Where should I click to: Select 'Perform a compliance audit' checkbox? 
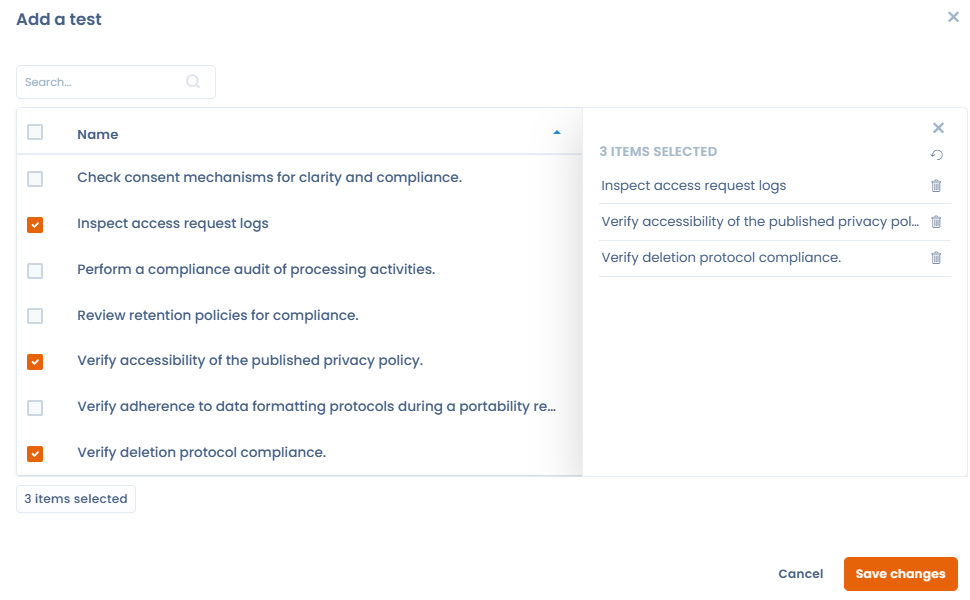coord(35,271)
